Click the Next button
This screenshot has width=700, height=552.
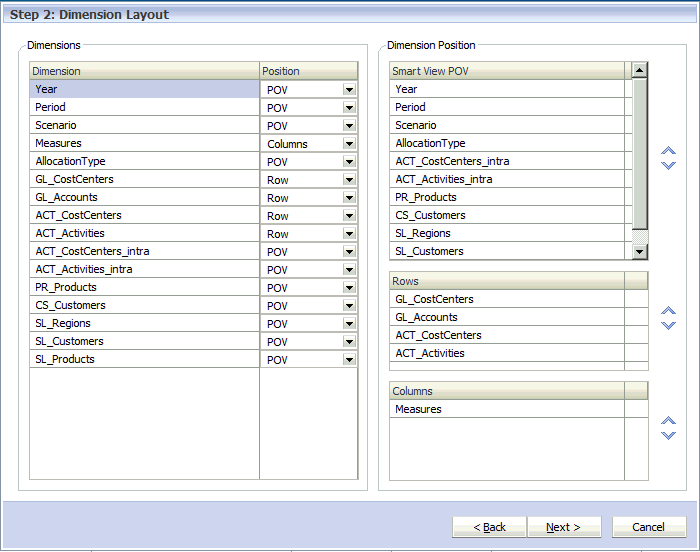[x=564, y=527]
